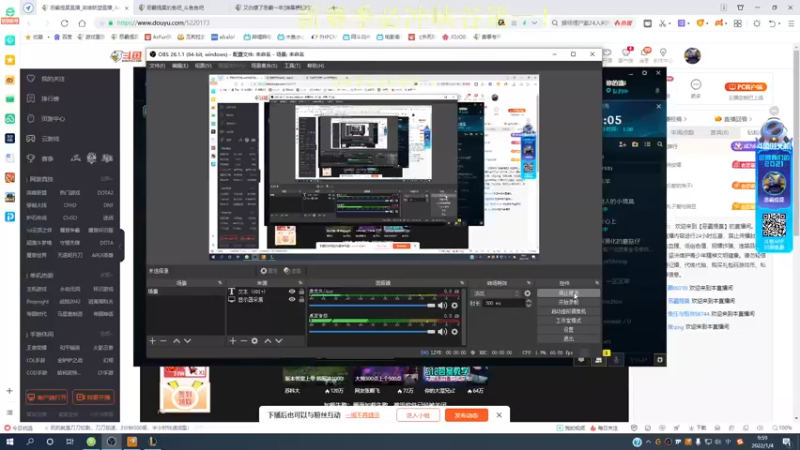Open Windows Start menu
Viewport: 800px width, 450px height.
point(10,441)
